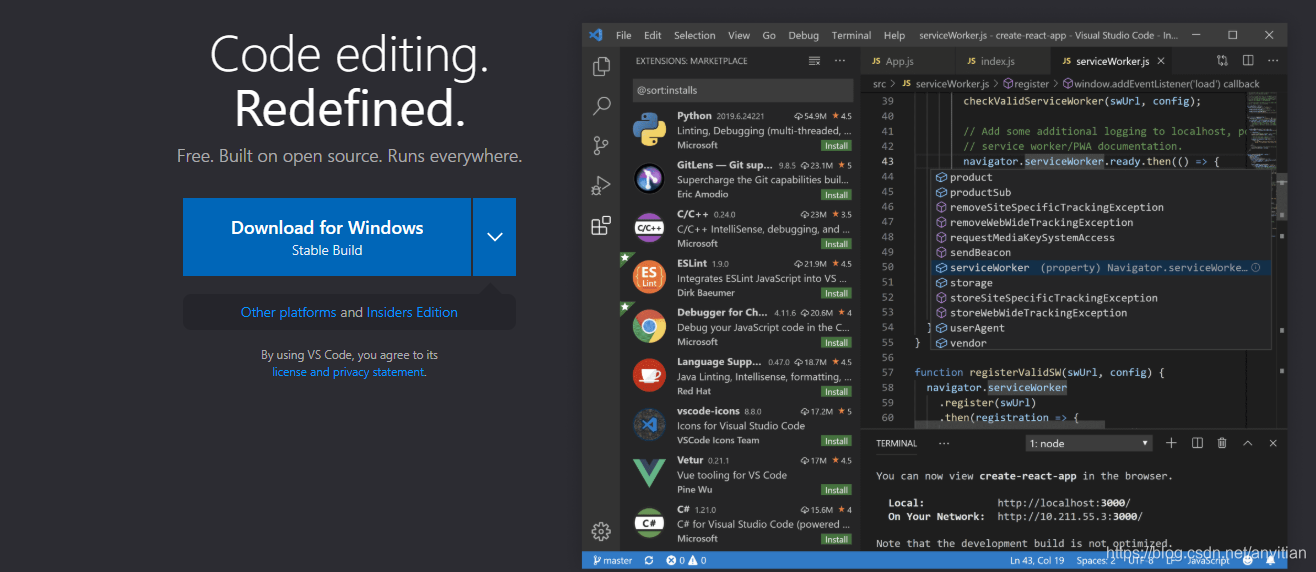The height and width of the screenshot is (572, 1316).
Task: Close the serviceWorker.js tab via its X
Action: 1162,61
